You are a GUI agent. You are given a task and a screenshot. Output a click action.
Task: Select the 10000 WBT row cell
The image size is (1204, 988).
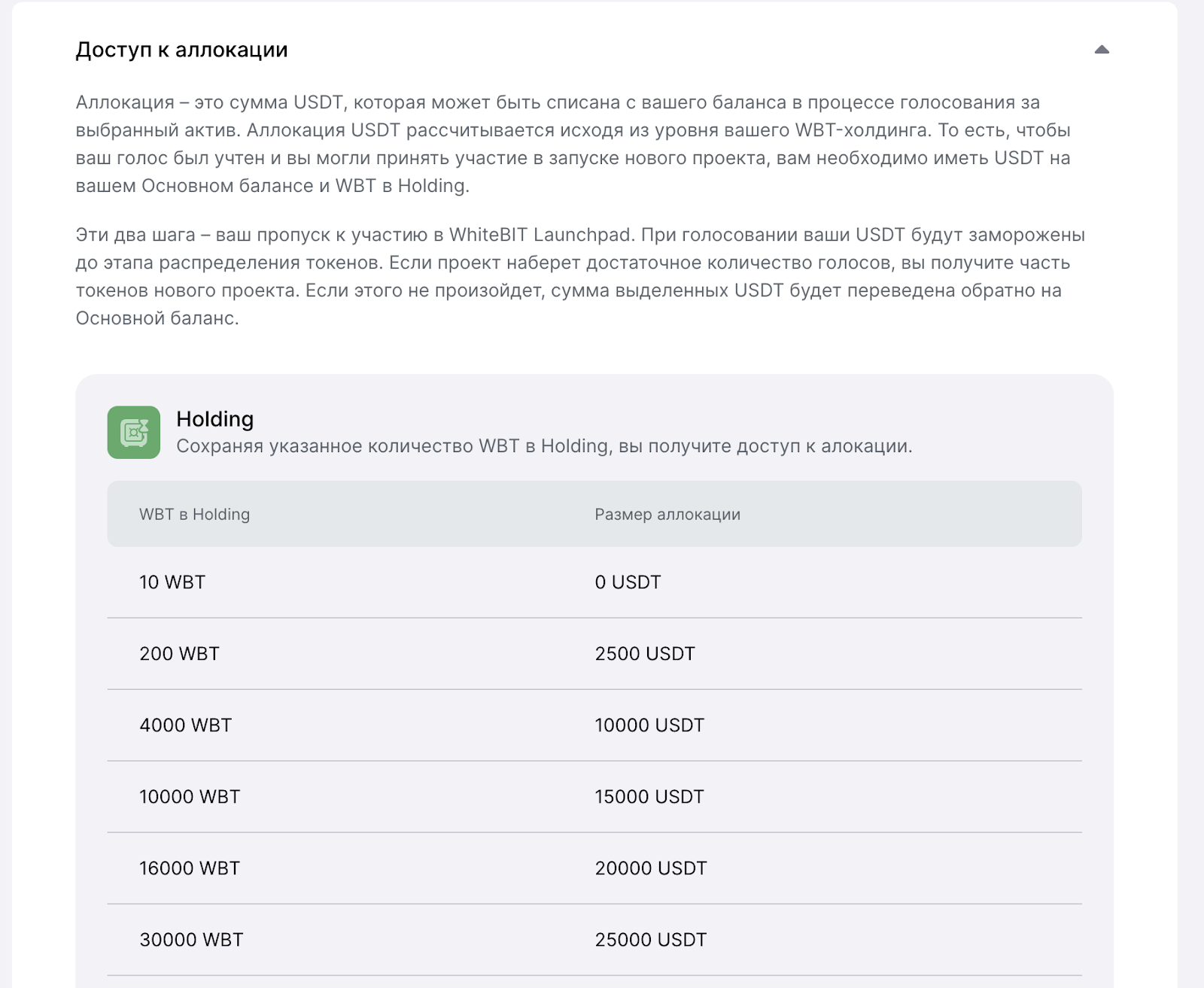190,797
